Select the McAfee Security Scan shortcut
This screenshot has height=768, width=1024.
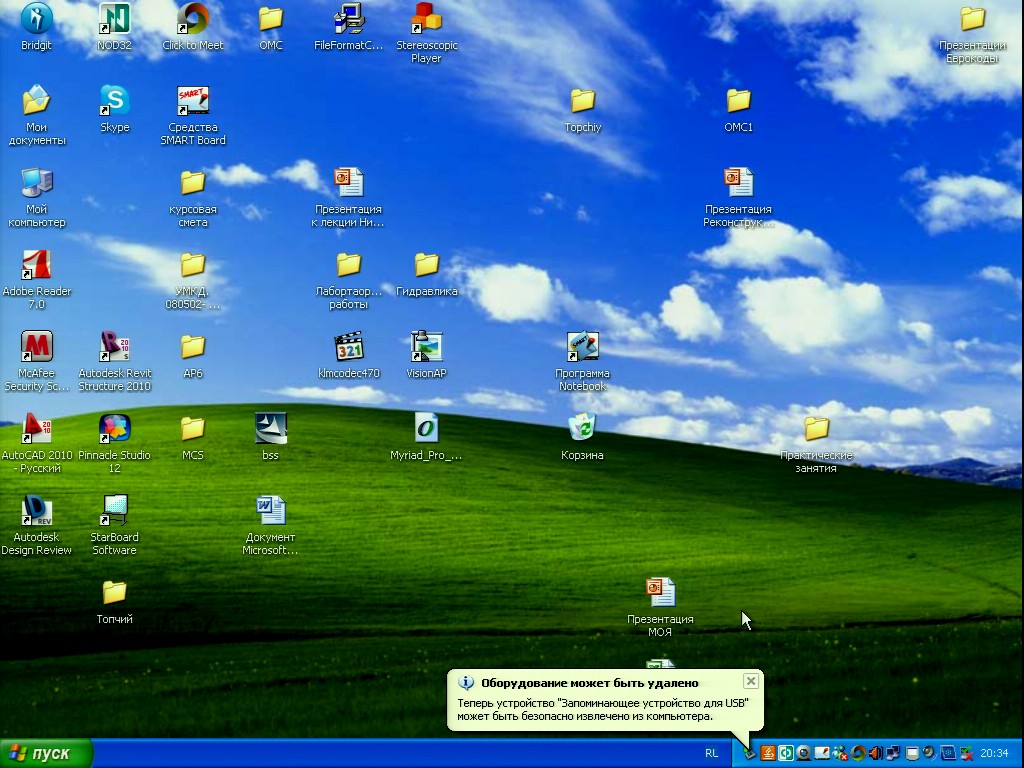pos(37,361)
